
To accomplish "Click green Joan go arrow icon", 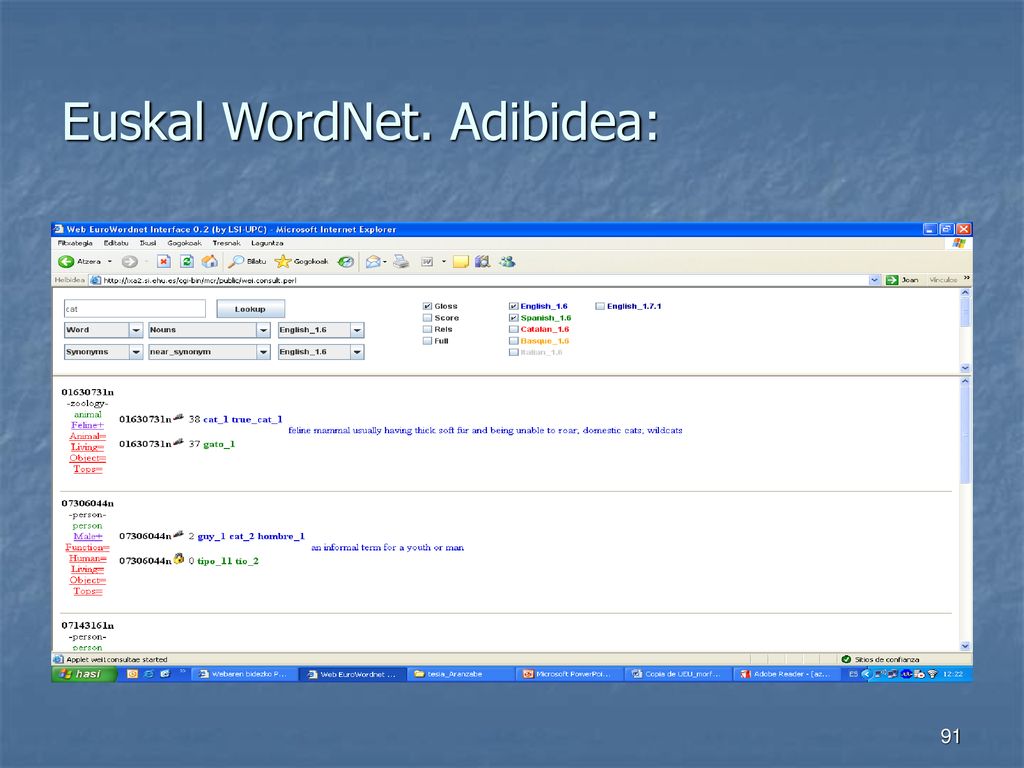I will [x=891, y=280].
